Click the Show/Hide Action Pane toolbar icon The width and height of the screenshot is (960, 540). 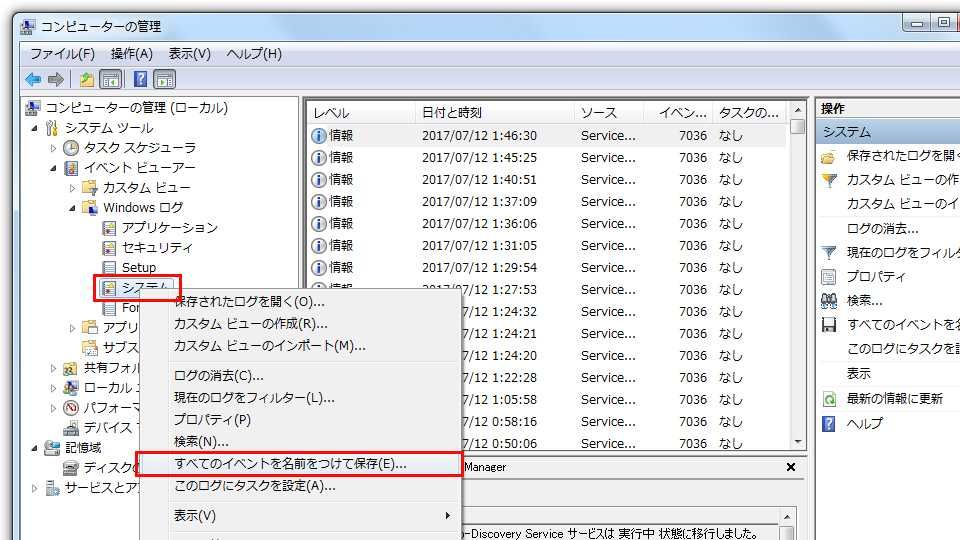165,80
